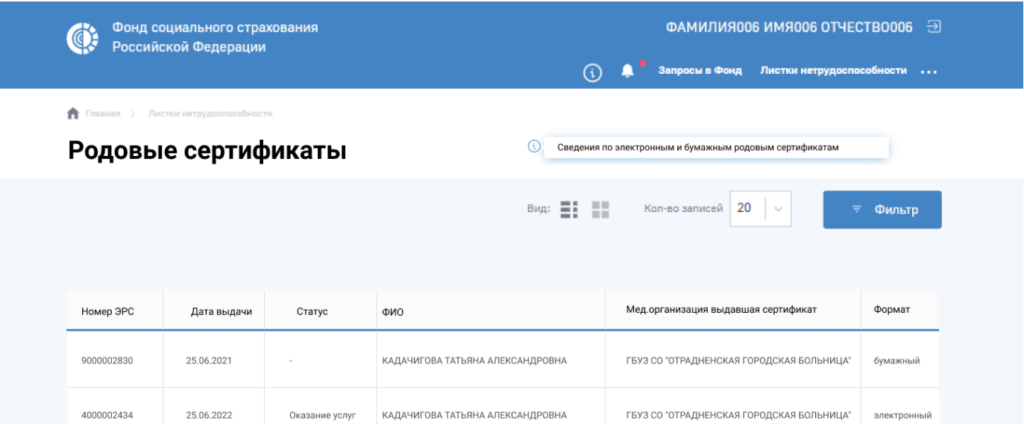Screen dimensions: 1024x424
Task: Click Листки нетрудоспособности breadcrumb link
Action: coord(210,114)
